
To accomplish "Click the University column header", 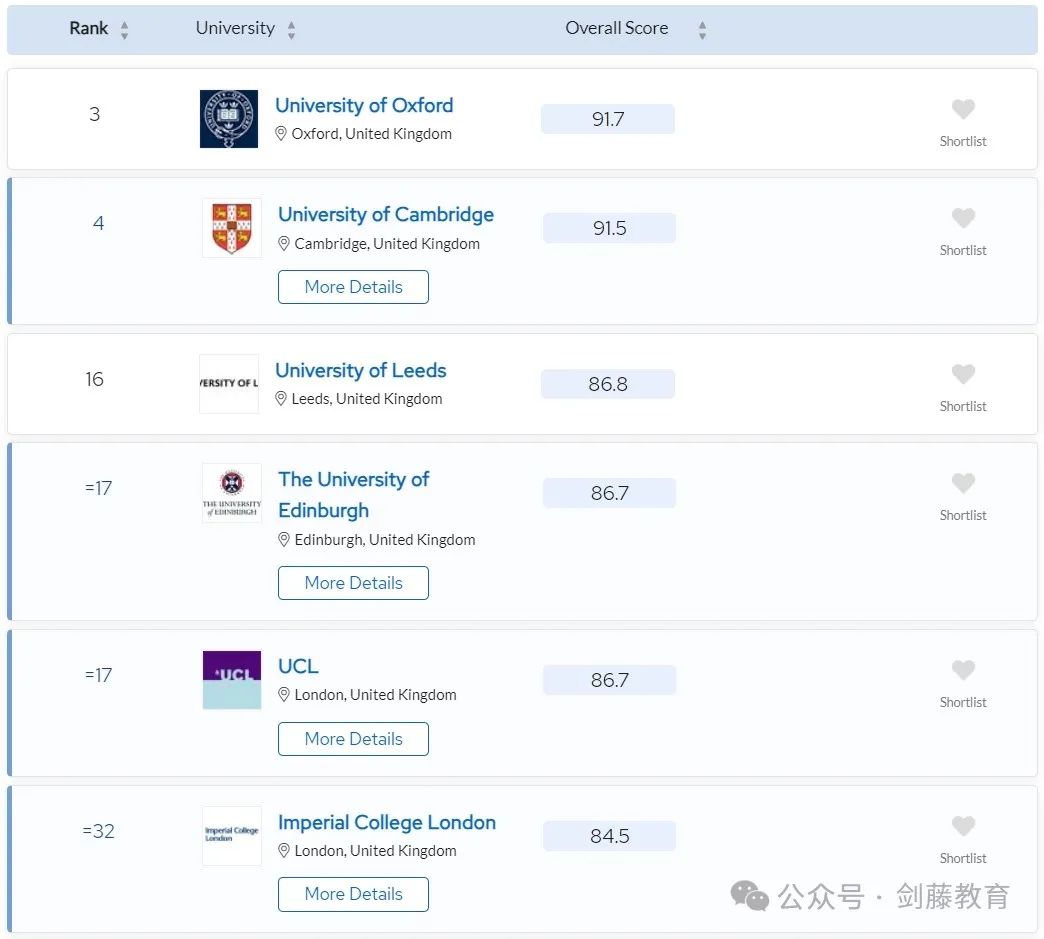I will point(235,28).
